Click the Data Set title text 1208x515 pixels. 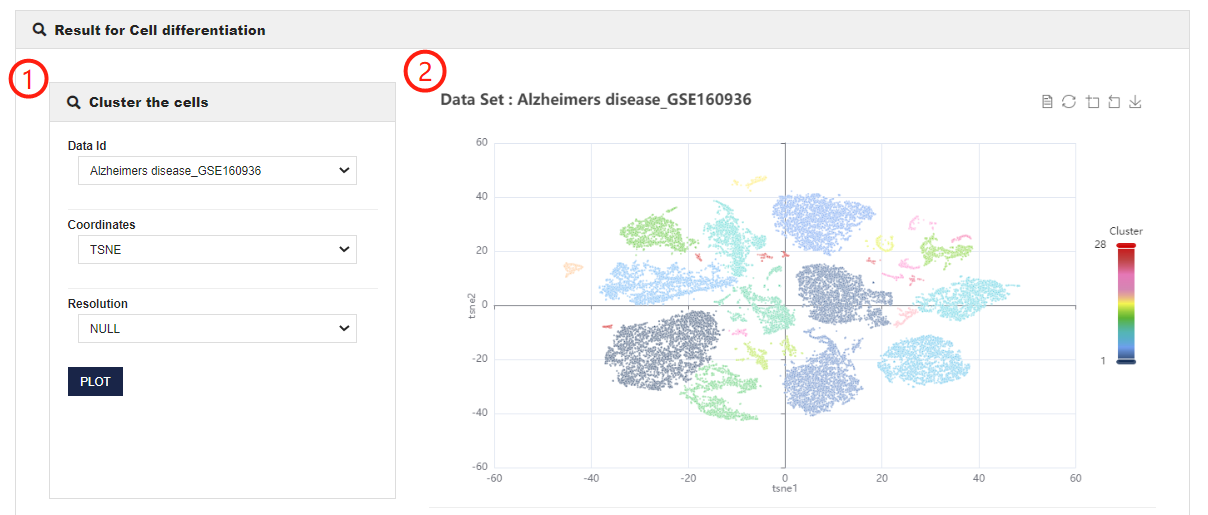pyautogui.click(x=596, y=99)
